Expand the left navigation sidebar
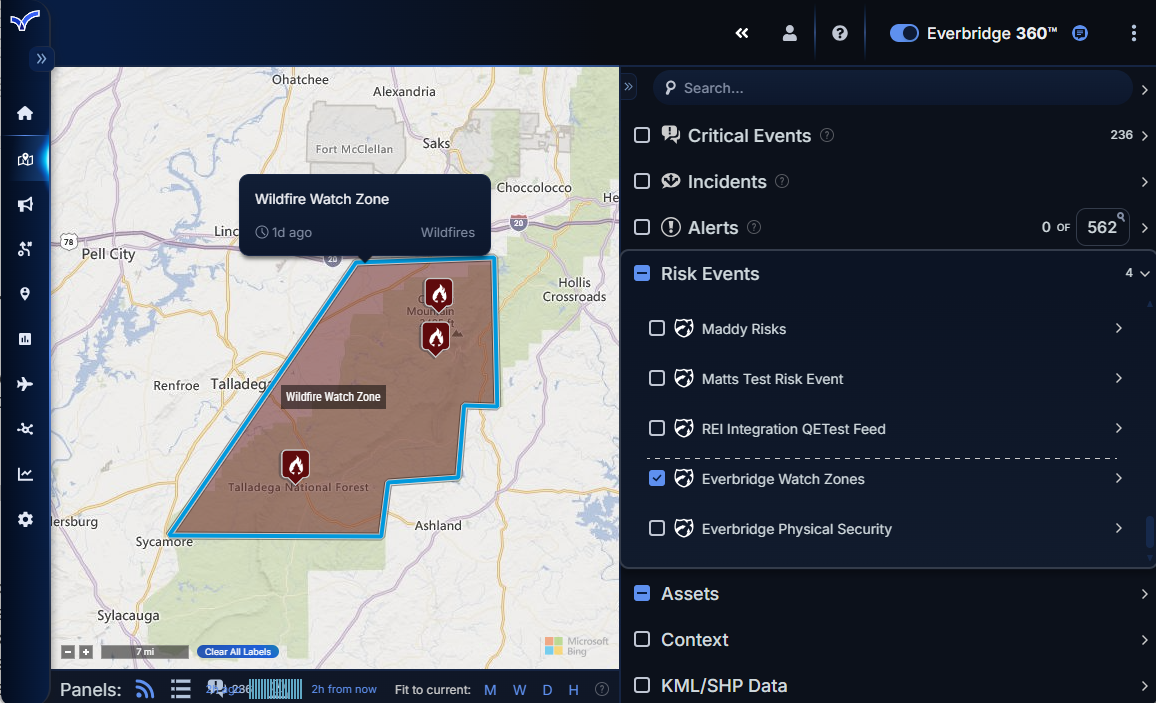Image resolution: width=1156 pixels, height=703 pixels. pos(41,58)
